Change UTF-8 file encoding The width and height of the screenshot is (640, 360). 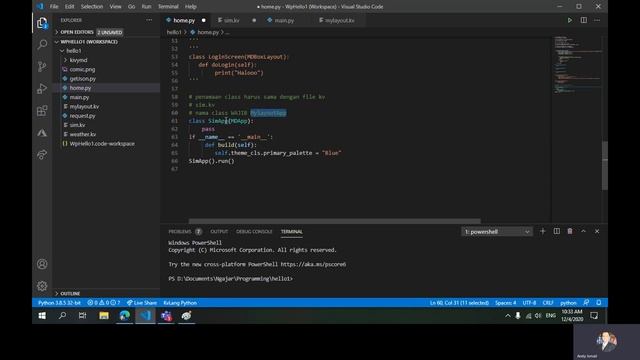click(529, 303)
